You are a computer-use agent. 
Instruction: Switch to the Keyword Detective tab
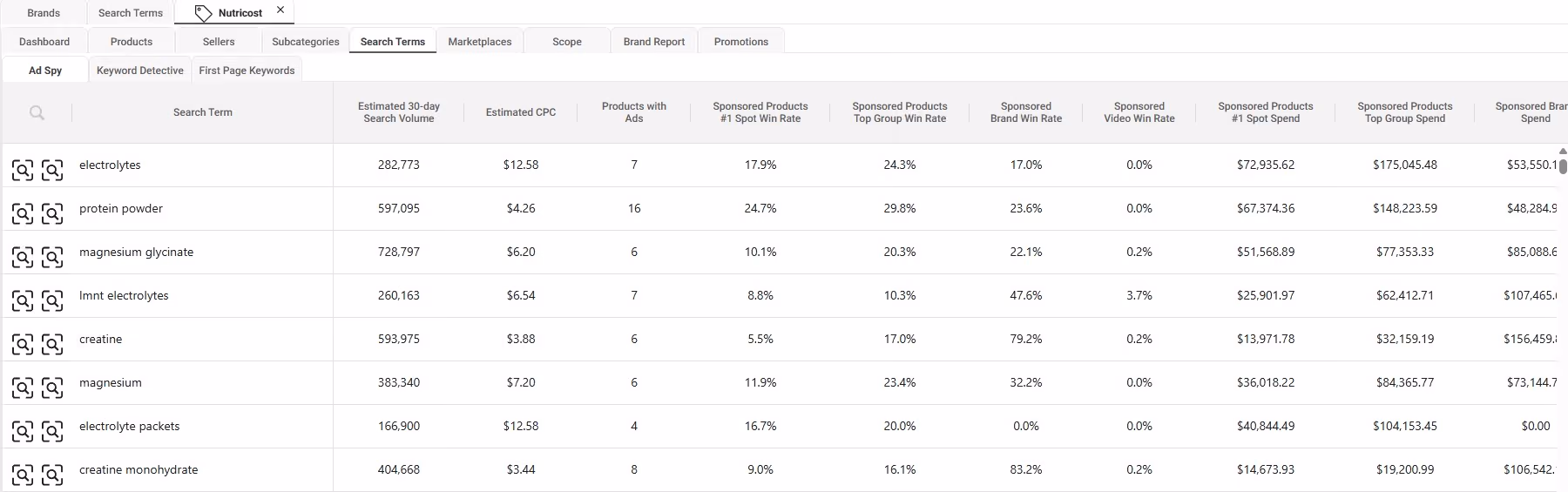(x=140, y=71)
